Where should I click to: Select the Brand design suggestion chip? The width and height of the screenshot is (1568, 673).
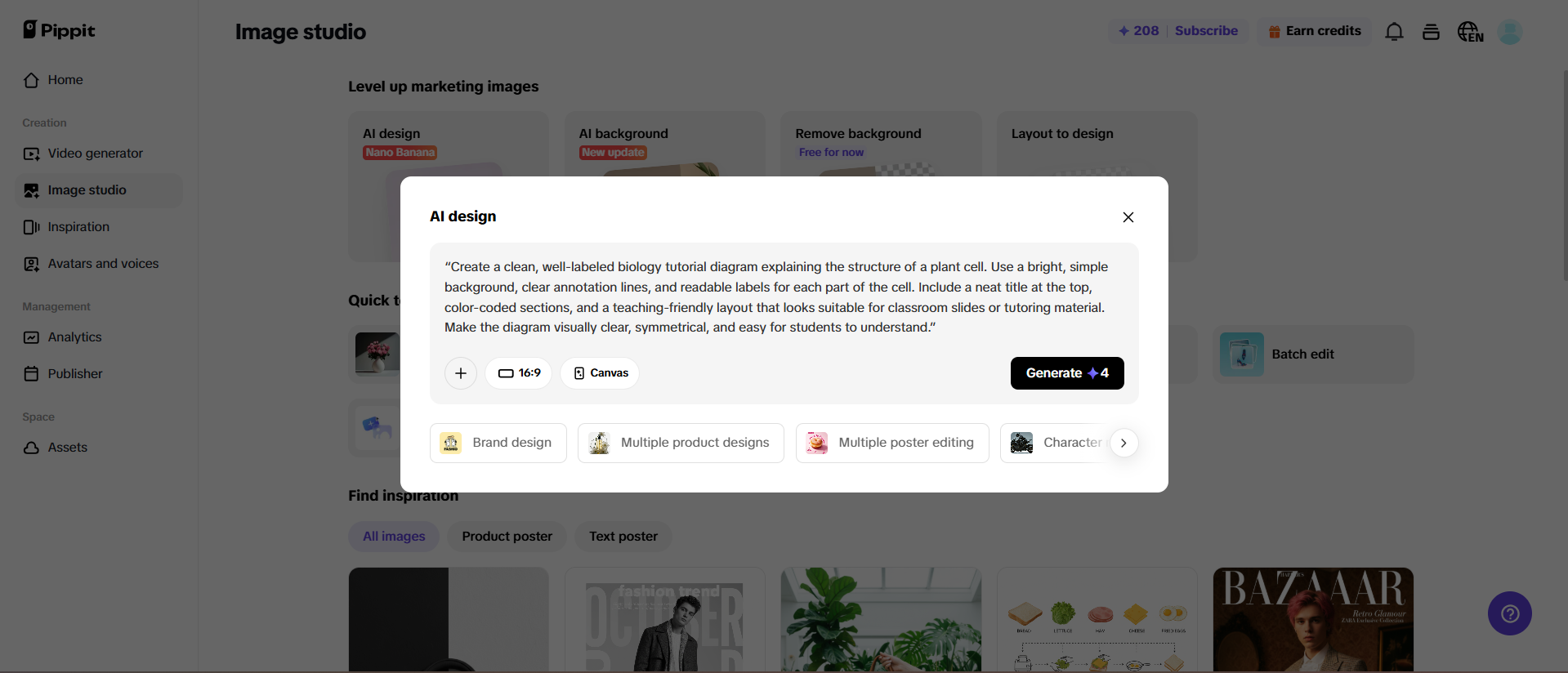pos(498,443)
